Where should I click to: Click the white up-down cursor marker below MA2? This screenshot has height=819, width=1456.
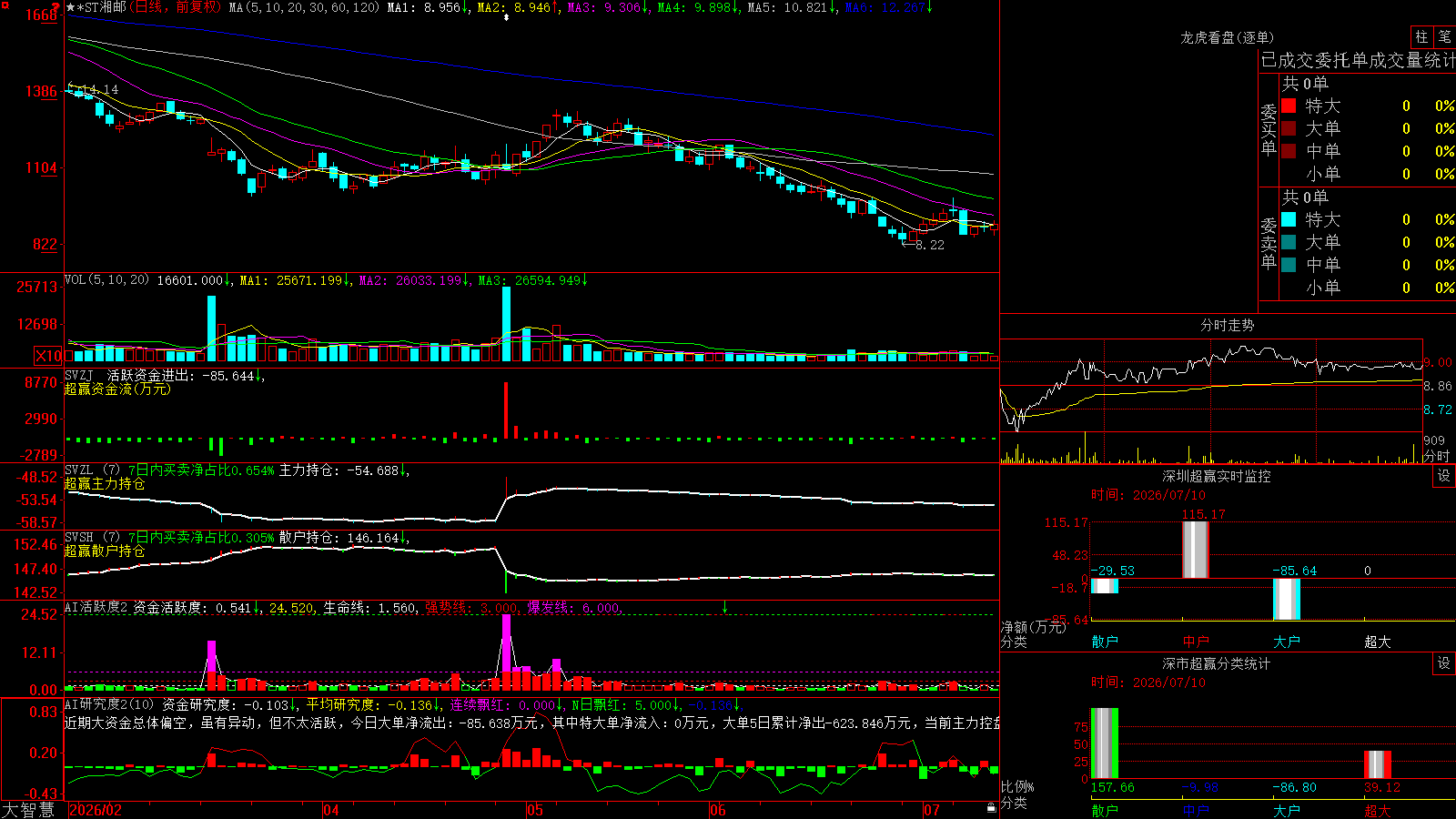[x=507, y=17]
